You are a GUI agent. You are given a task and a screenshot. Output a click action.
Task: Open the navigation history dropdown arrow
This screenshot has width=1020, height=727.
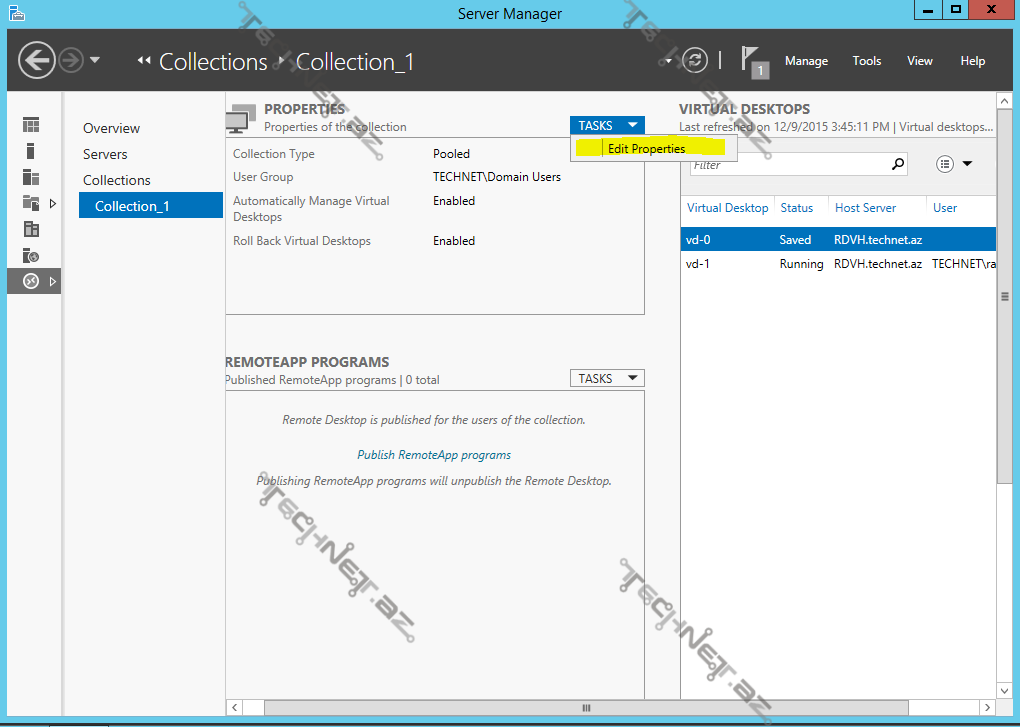pyautogui.click(x=95, y=60)
